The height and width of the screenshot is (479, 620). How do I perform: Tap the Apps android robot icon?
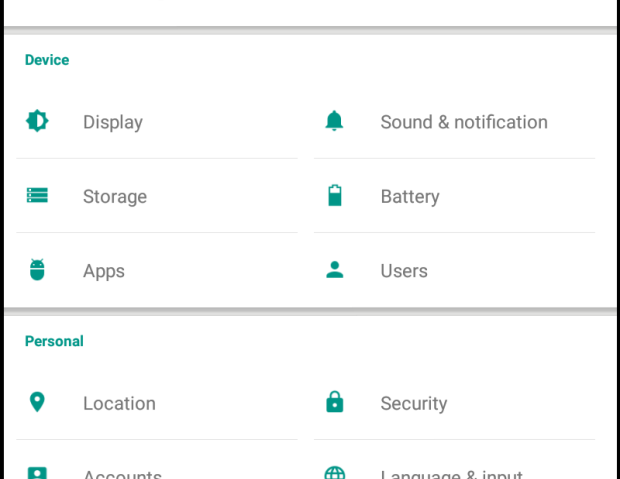coord(37,269)
